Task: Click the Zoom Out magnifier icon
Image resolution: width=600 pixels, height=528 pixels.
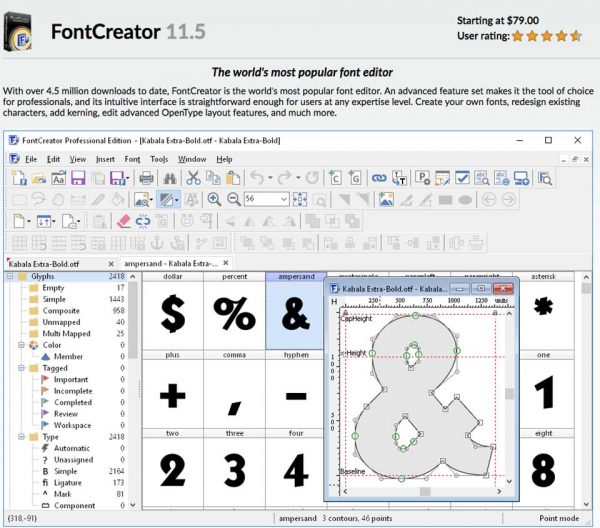Action: [233, 199]
